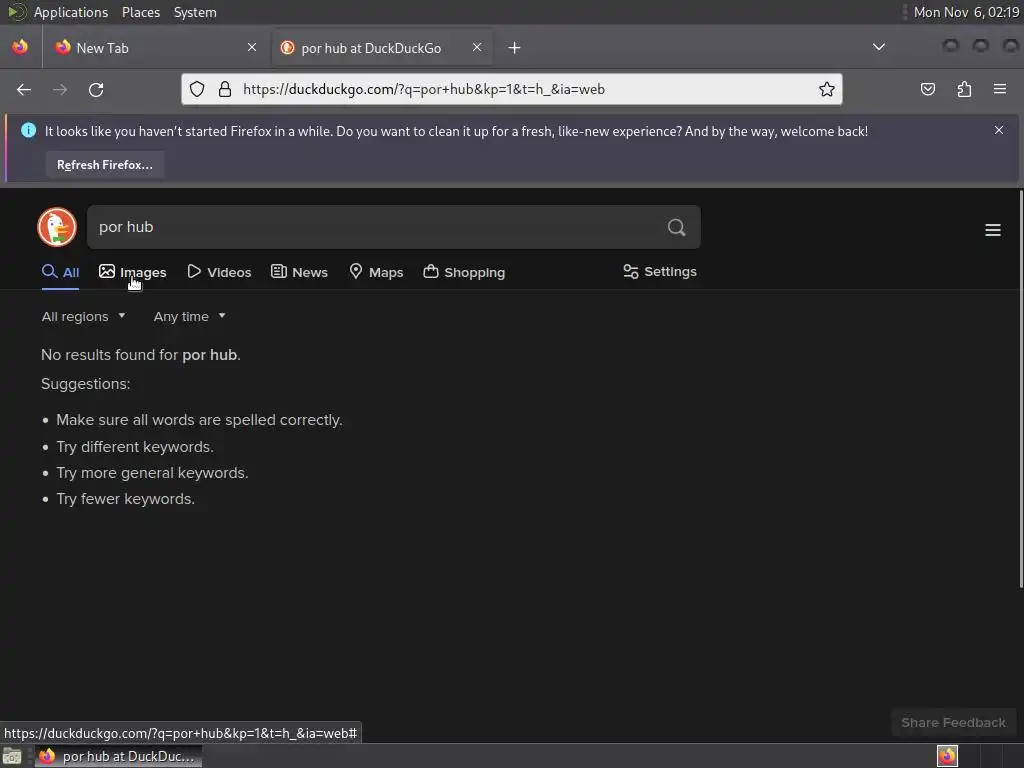Open the Applications menu
Screen dimensions: 1024x768
click(x=71, y=12)
